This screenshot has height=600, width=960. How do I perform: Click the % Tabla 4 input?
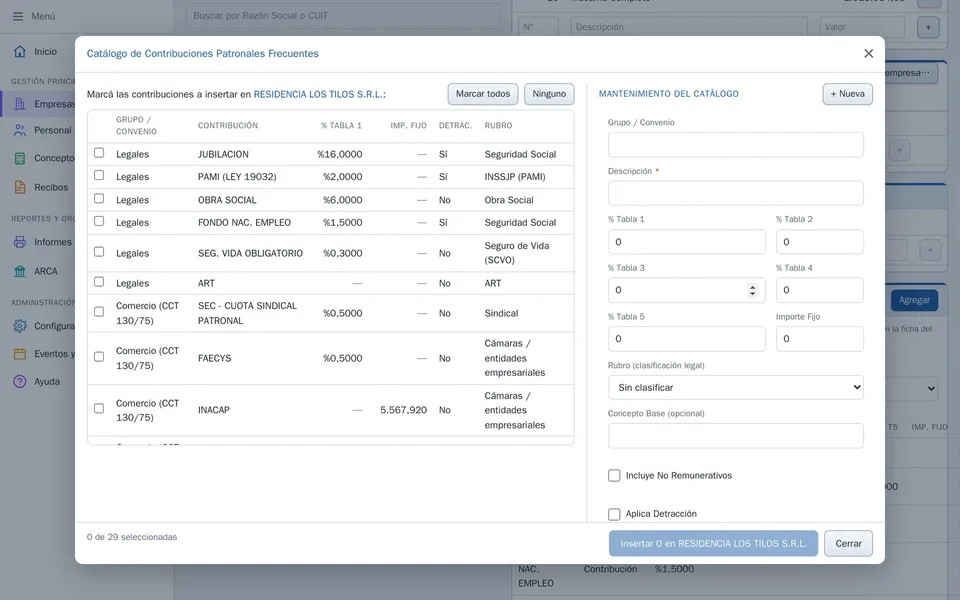(820, 290)
